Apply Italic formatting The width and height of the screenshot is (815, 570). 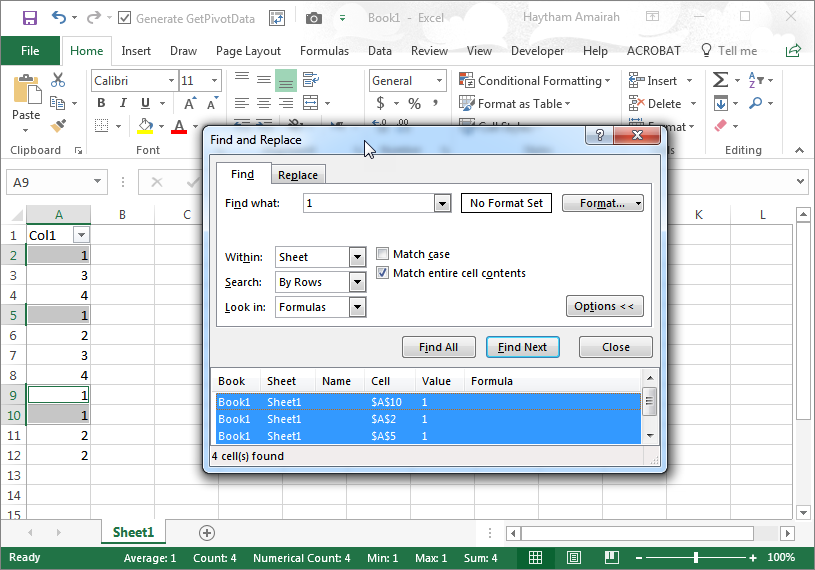tap(123, 103)
